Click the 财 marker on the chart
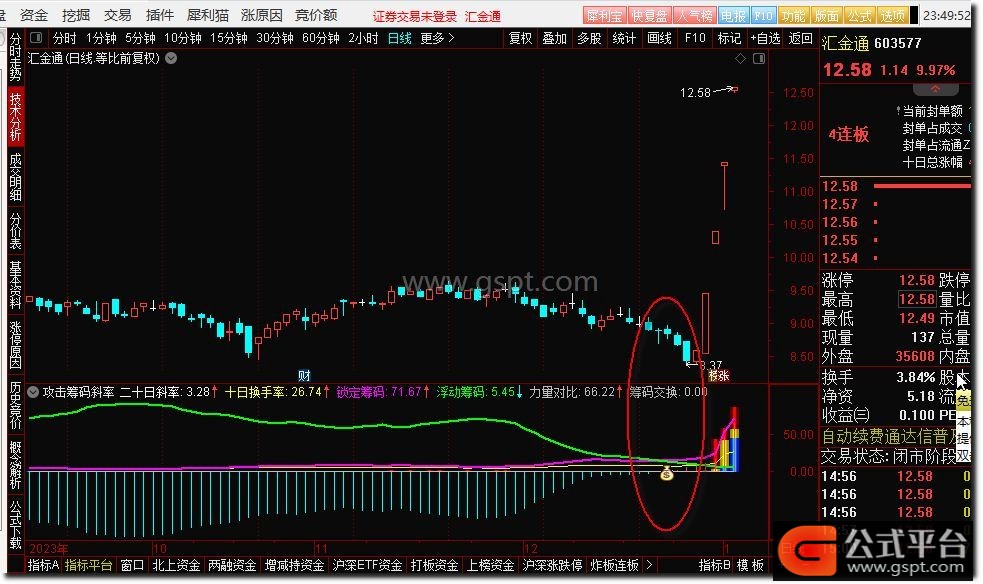This screenshot has height=584, width=983. click(304, 375)
